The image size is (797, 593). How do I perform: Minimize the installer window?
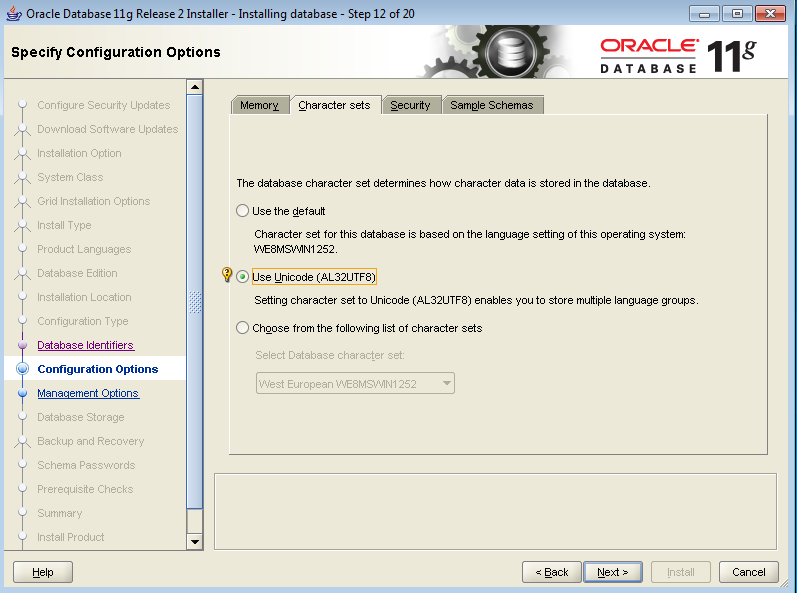(704, 14)
